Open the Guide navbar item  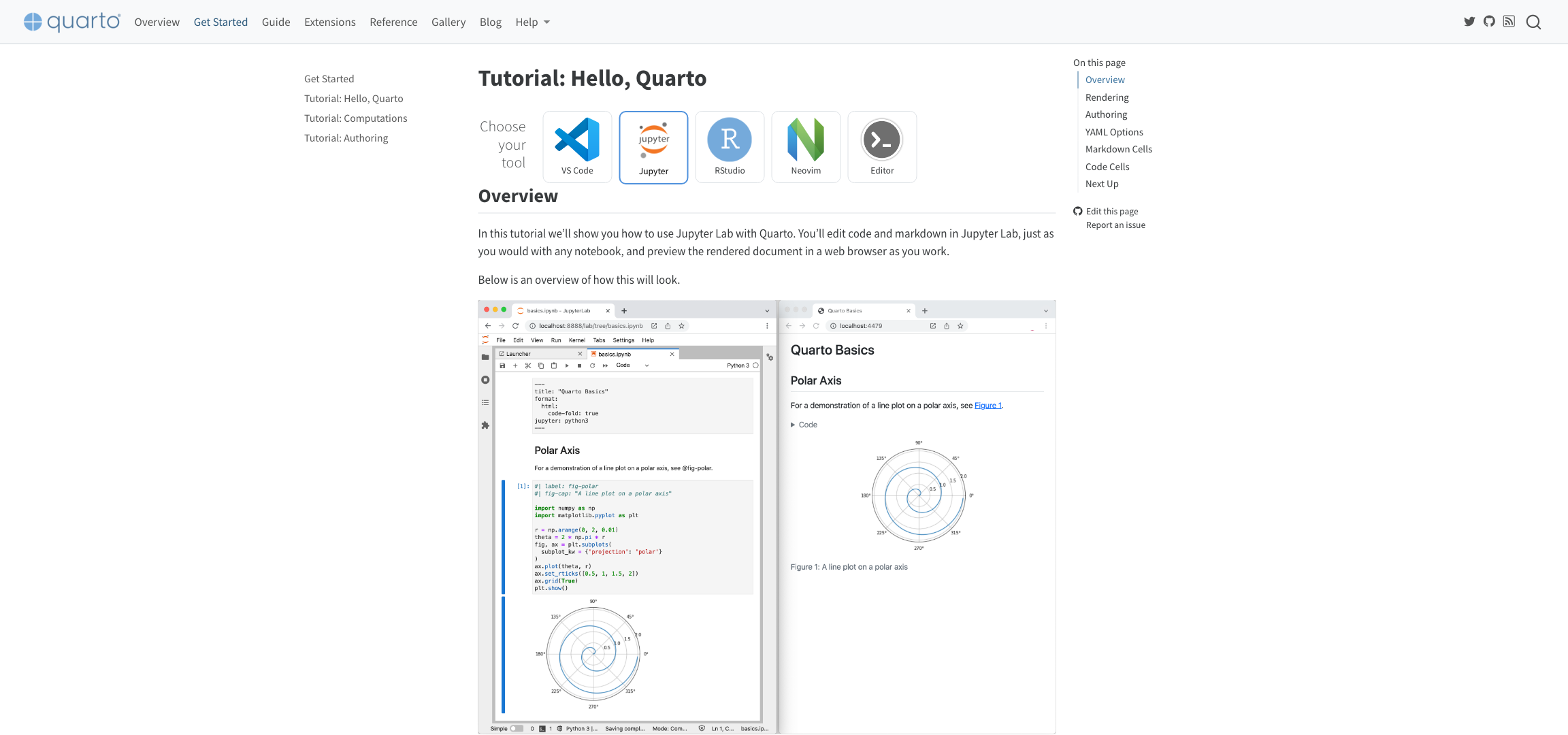(276, 22)
